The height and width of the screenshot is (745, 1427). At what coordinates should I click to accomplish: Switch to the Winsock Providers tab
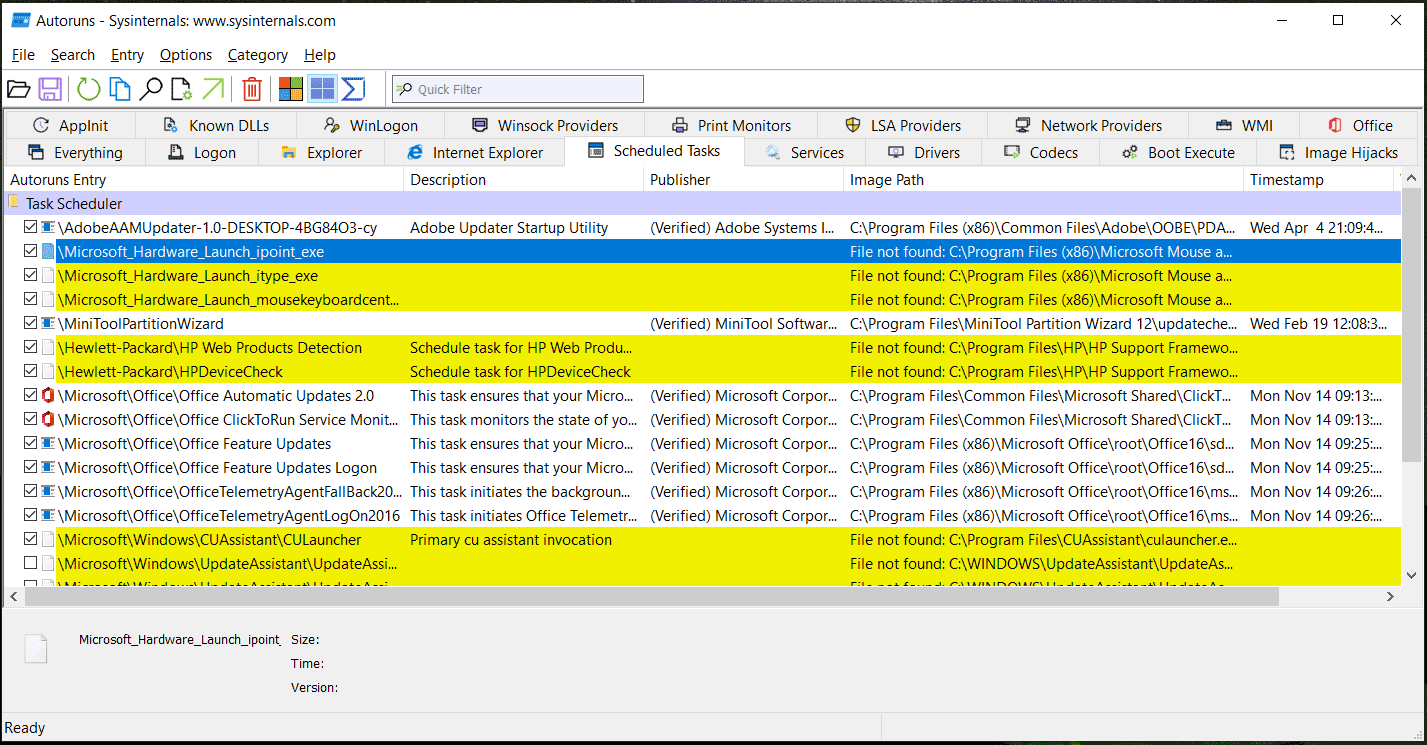point(544,126)
